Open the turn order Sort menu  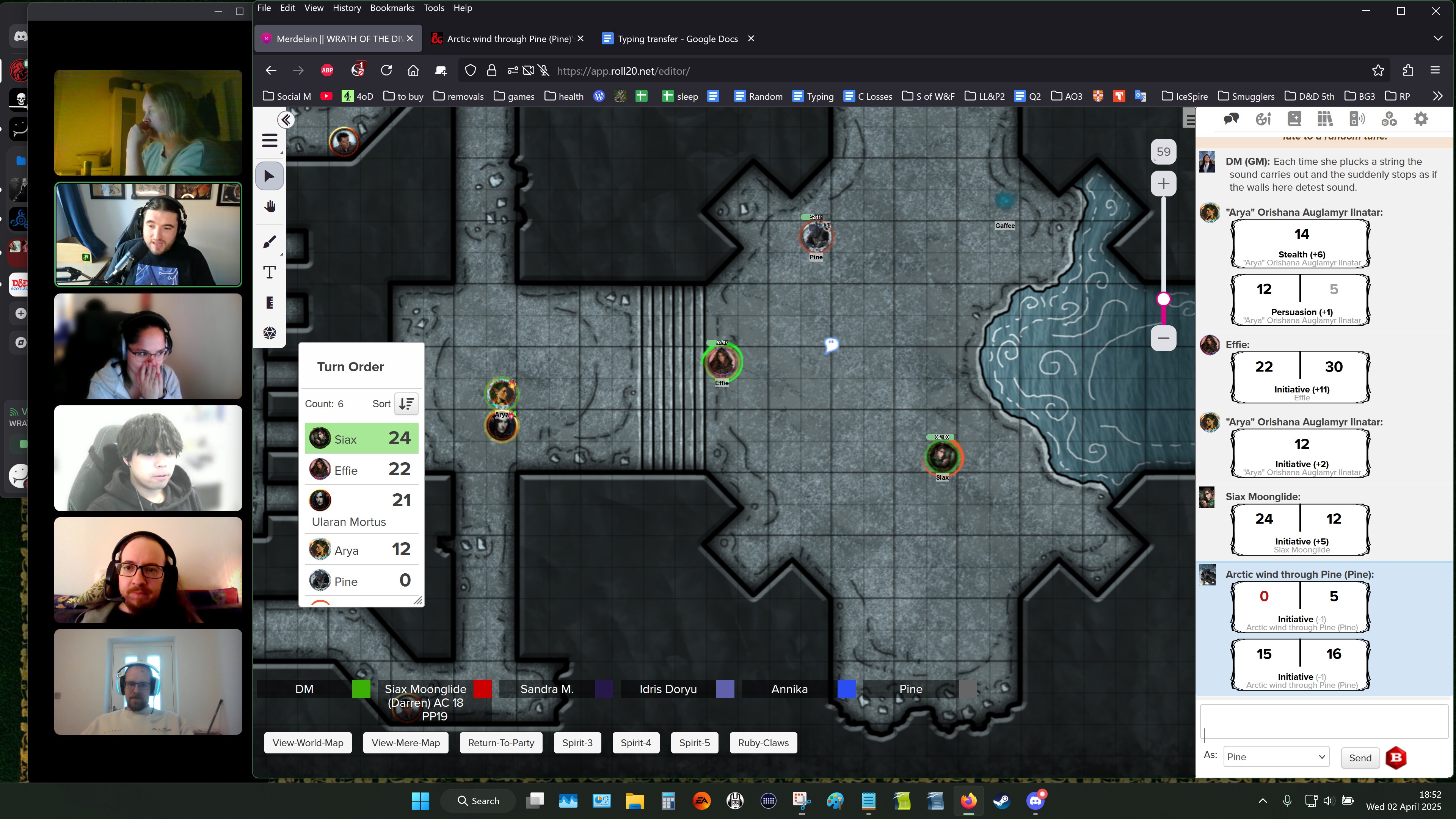[406, 403]
